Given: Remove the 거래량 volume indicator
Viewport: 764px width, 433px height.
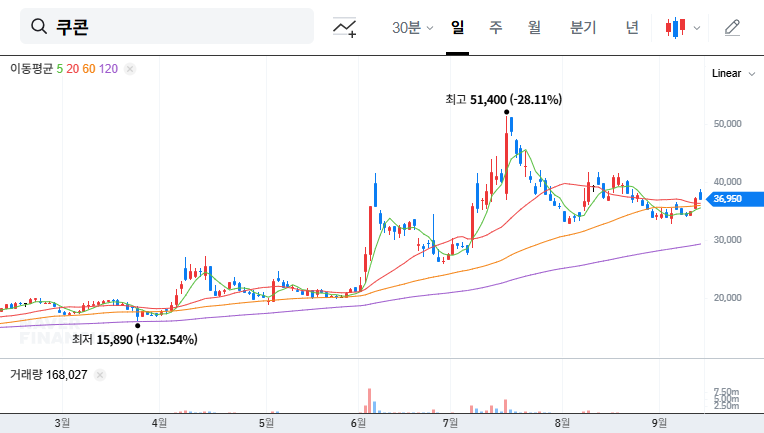Looking at the screenshot, I should (99, 375).
